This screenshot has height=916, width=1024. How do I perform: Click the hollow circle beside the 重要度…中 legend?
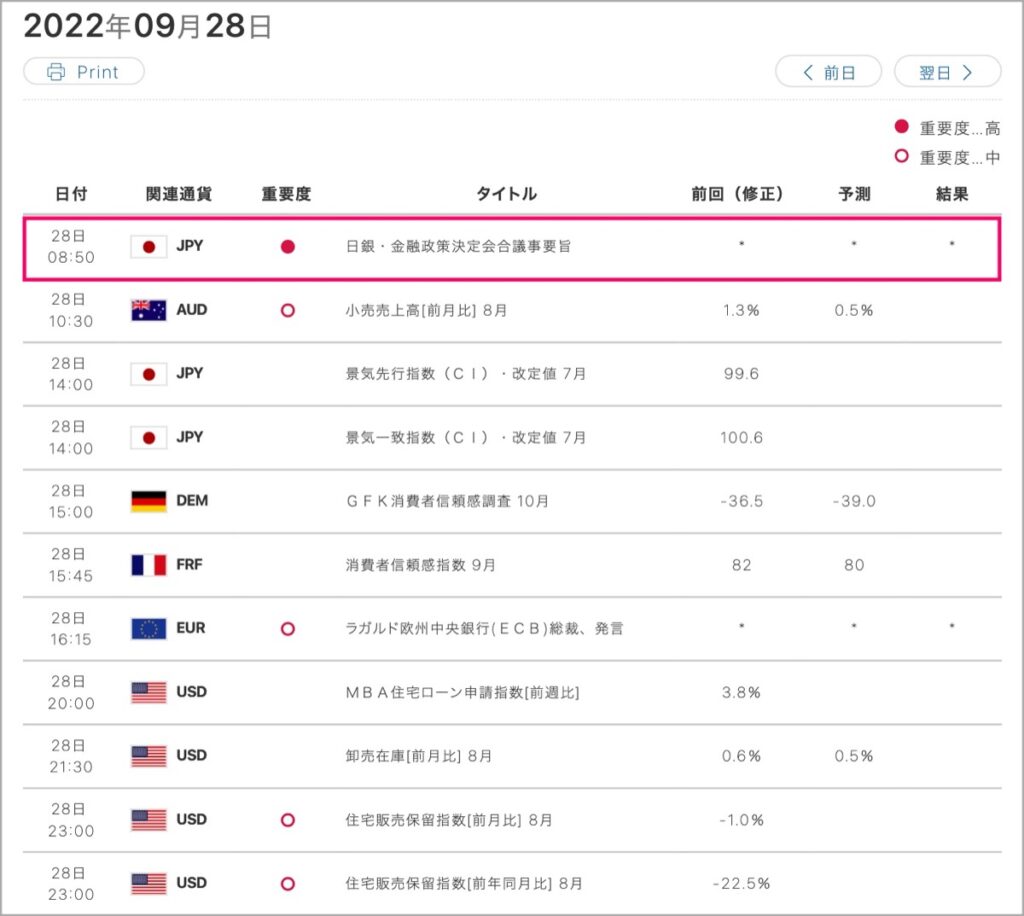pos(902,156)
